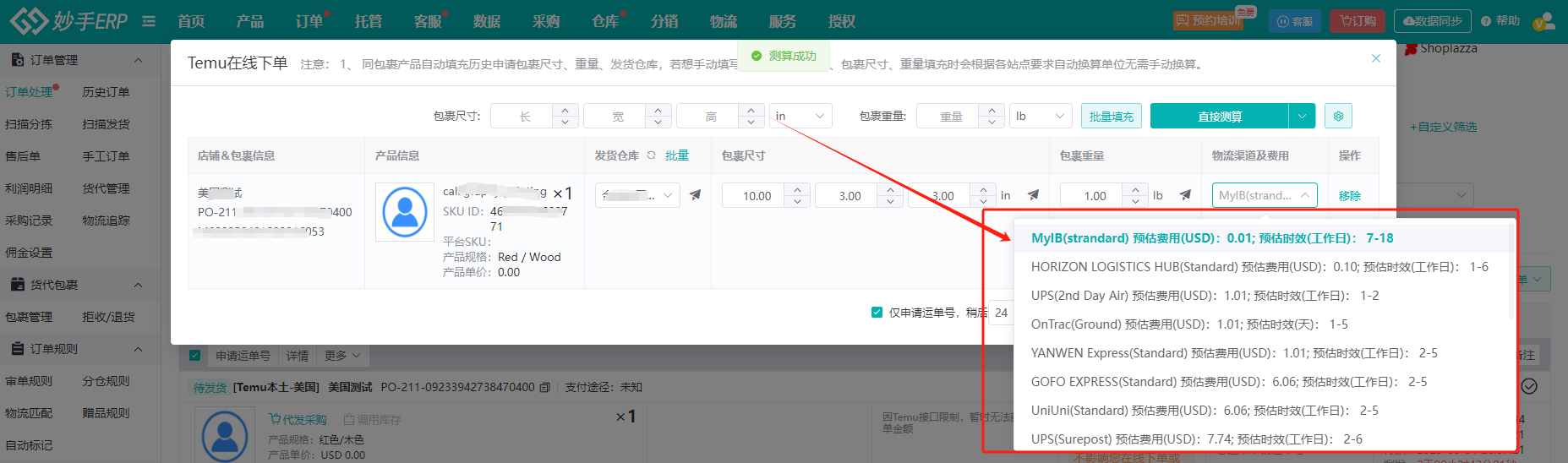Open the blue 客服 chat button at top right
Image resolution: width=1568 pixels, height=463 pixels.
pos(1295,21)
